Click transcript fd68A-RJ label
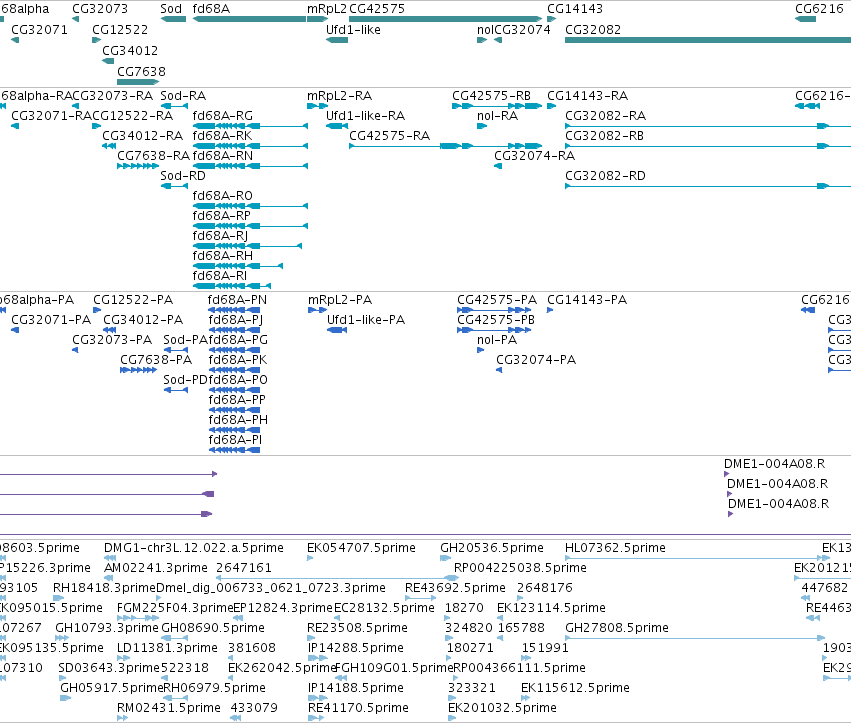The image size is (851, 723). (220, 236)
